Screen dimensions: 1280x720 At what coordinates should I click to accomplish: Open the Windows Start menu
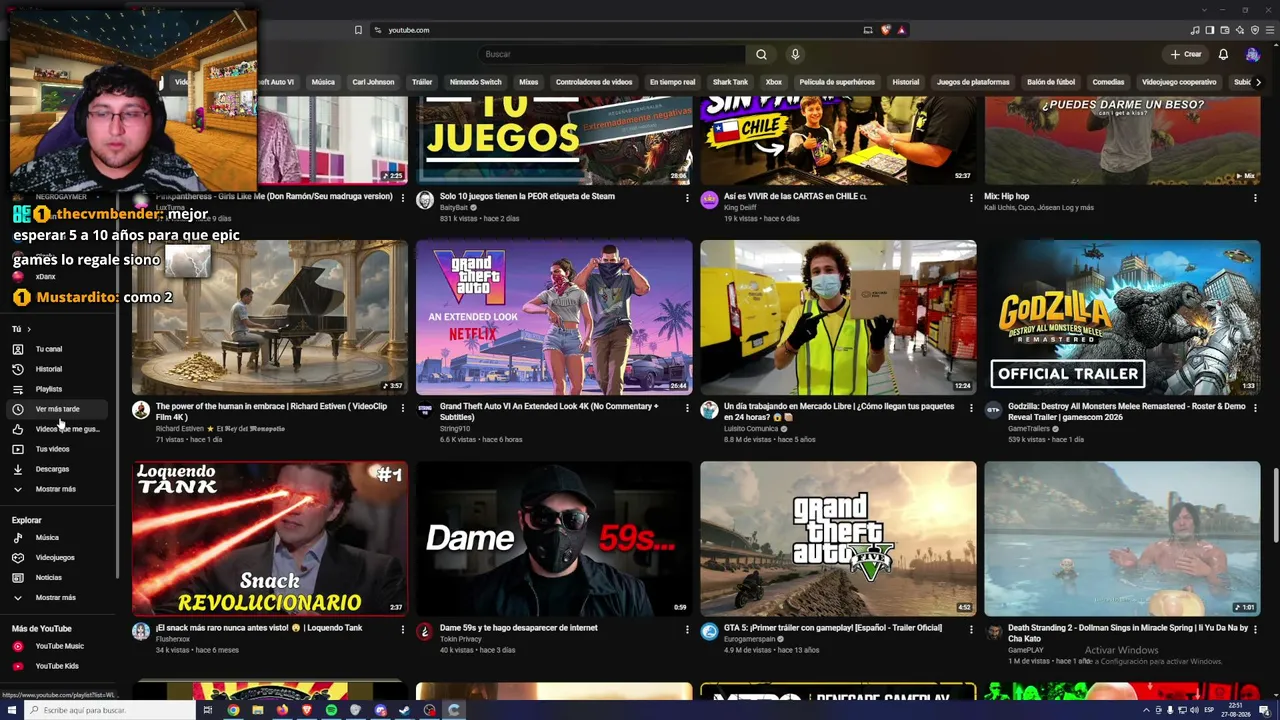click(x=10, y=710)
